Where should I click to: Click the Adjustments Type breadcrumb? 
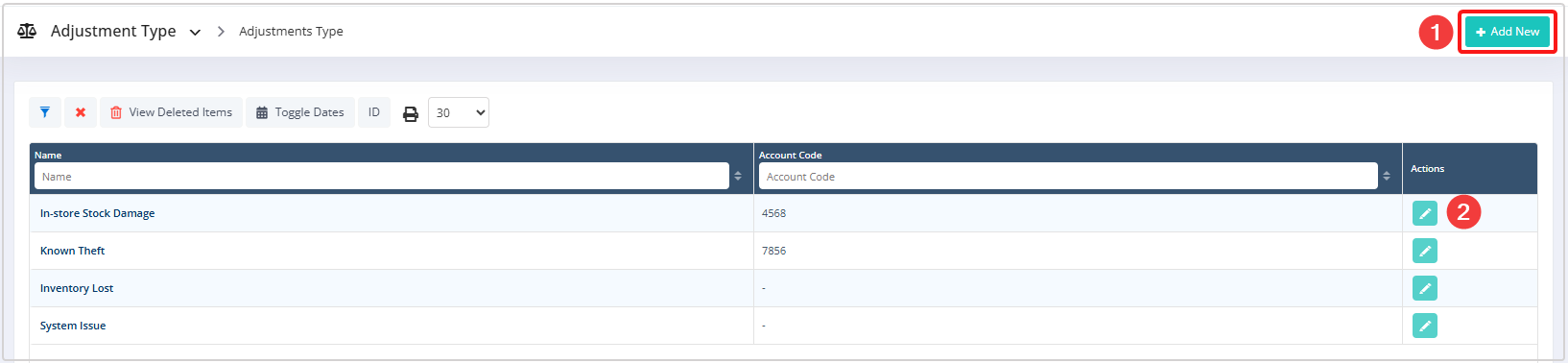291,31
